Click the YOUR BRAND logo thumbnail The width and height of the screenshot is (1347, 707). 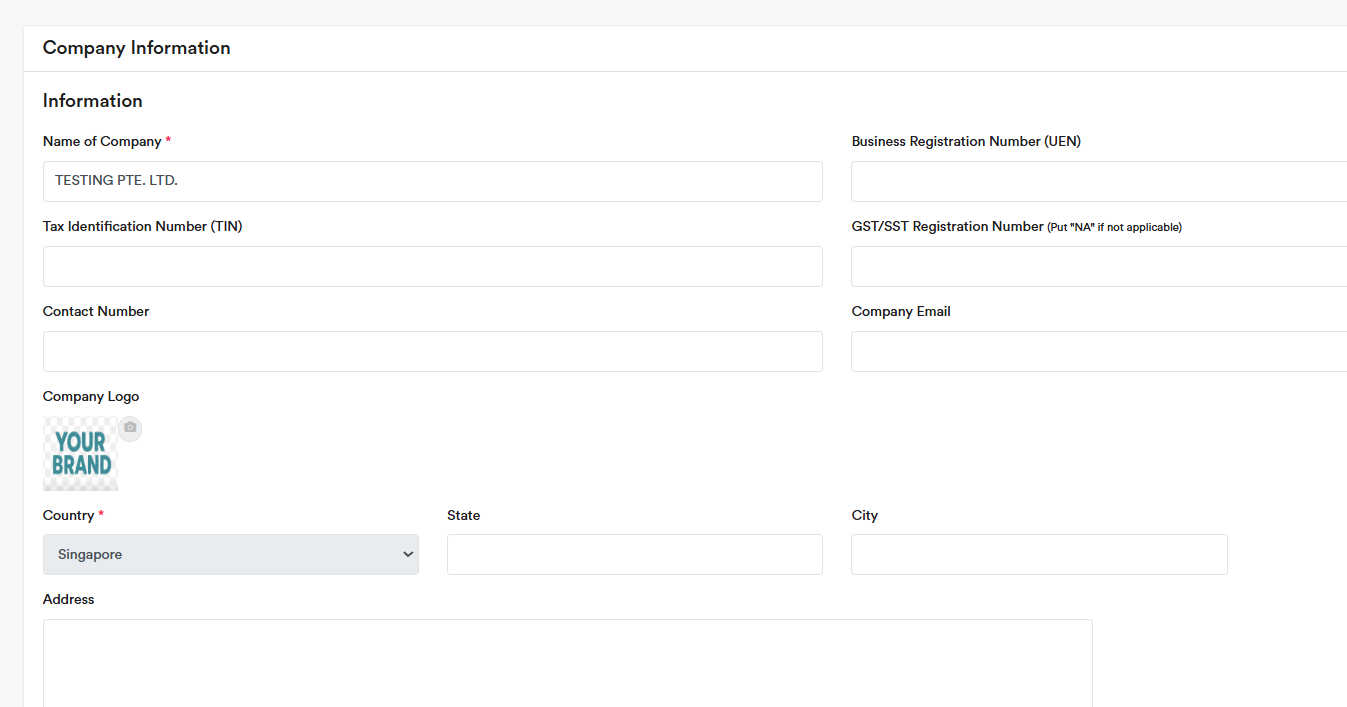(x=80, y=454)
